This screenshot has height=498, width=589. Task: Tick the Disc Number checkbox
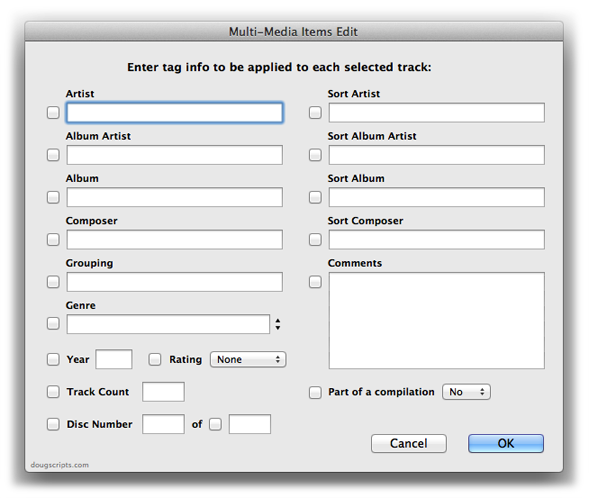pos(53,424)
